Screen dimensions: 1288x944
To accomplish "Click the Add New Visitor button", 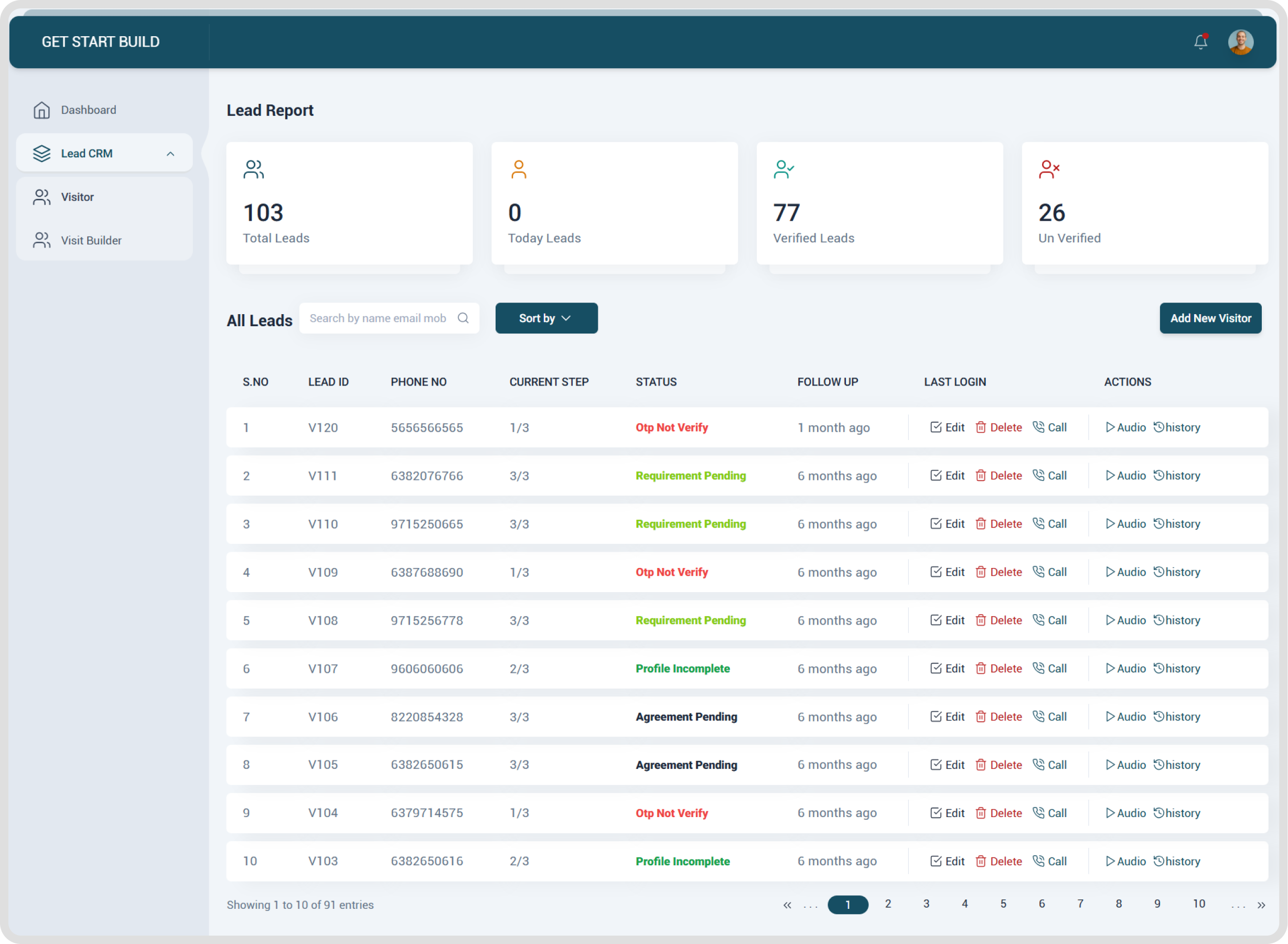I will [x=1210, y=318].
